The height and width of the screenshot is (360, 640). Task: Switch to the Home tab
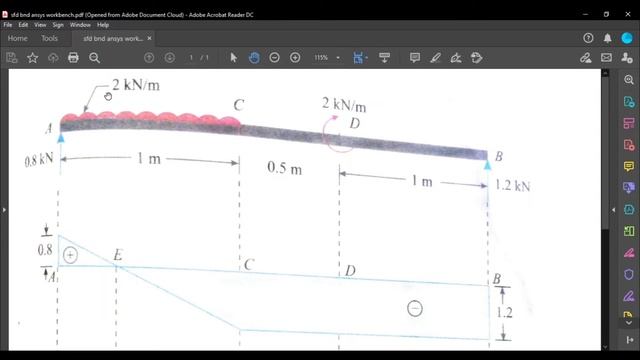pos(18,38)
